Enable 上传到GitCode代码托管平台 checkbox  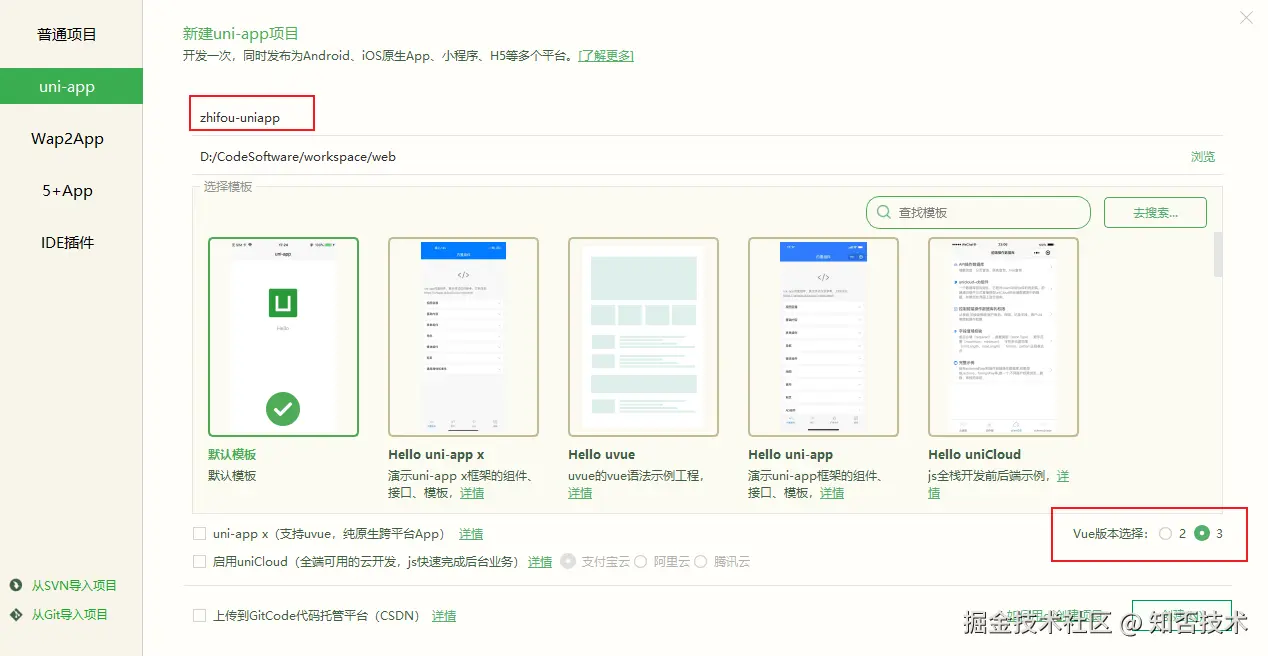tap(200, 616)
